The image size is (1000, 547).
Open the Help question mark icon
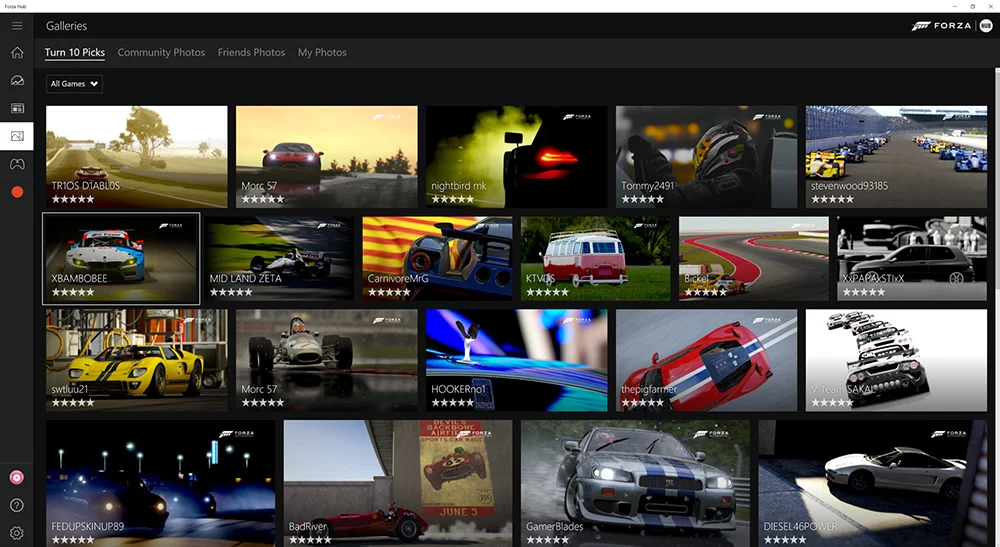coord(17,506)
